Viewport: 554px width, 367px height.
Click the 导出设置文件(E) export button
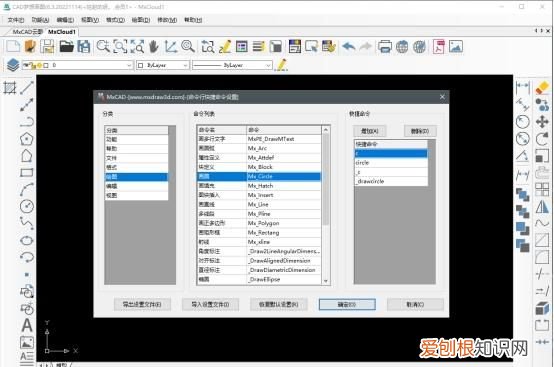coord(142,304)
